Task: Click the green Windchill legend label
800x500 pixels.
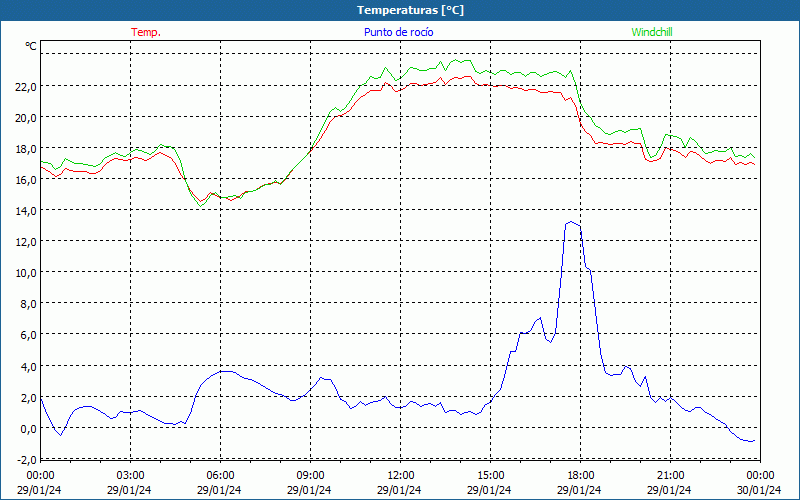Action: click(652, 32)
